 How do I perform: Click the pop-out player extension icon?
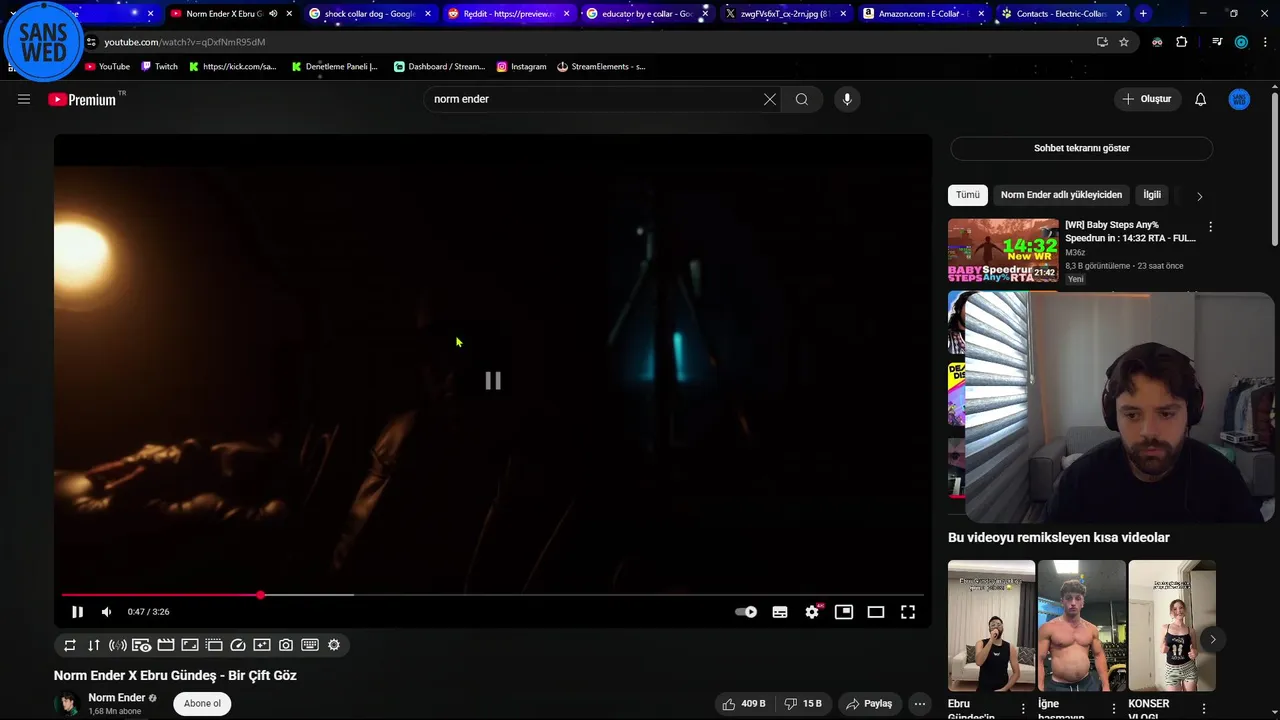214,645
